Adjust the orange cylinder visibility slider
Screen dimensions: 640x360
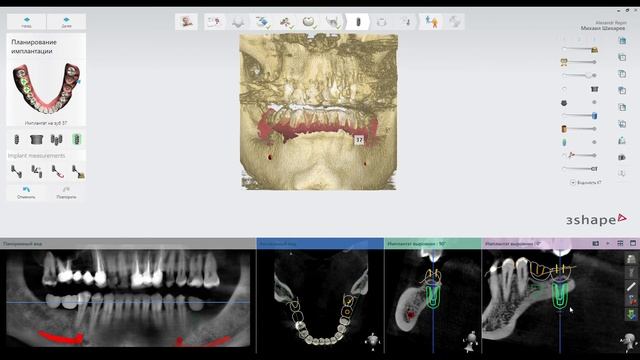[x=580, y=129]
